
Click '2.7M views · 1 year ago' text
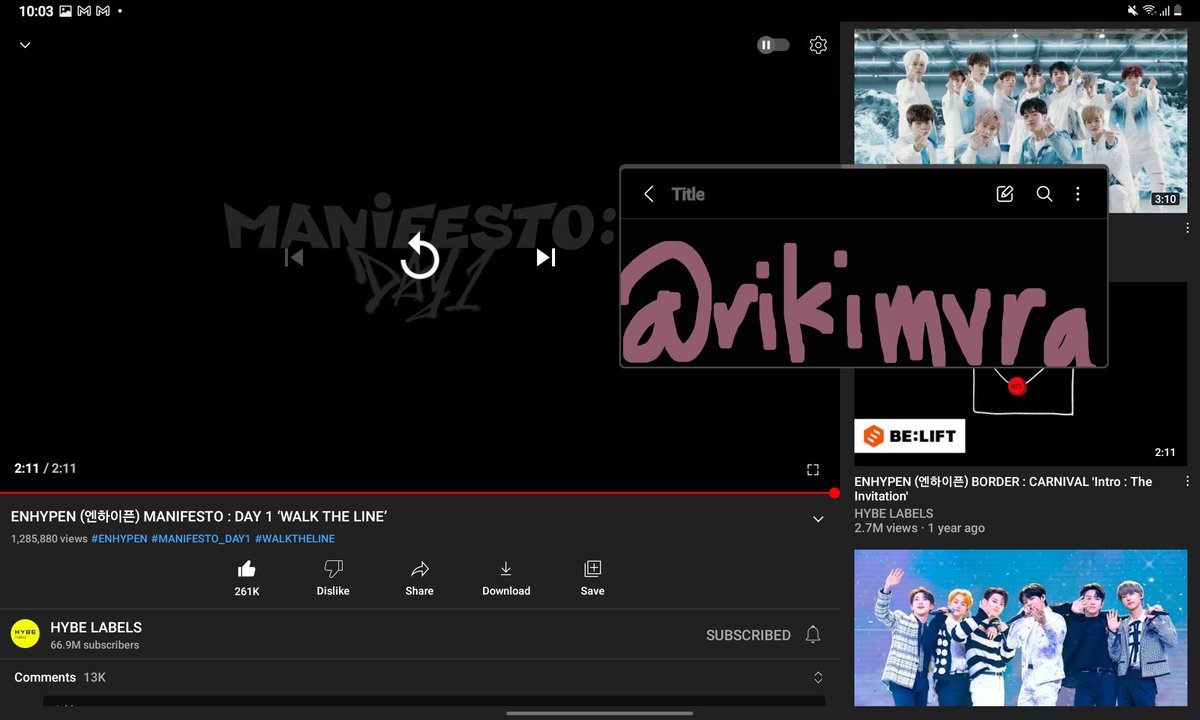tap(919, 528)
